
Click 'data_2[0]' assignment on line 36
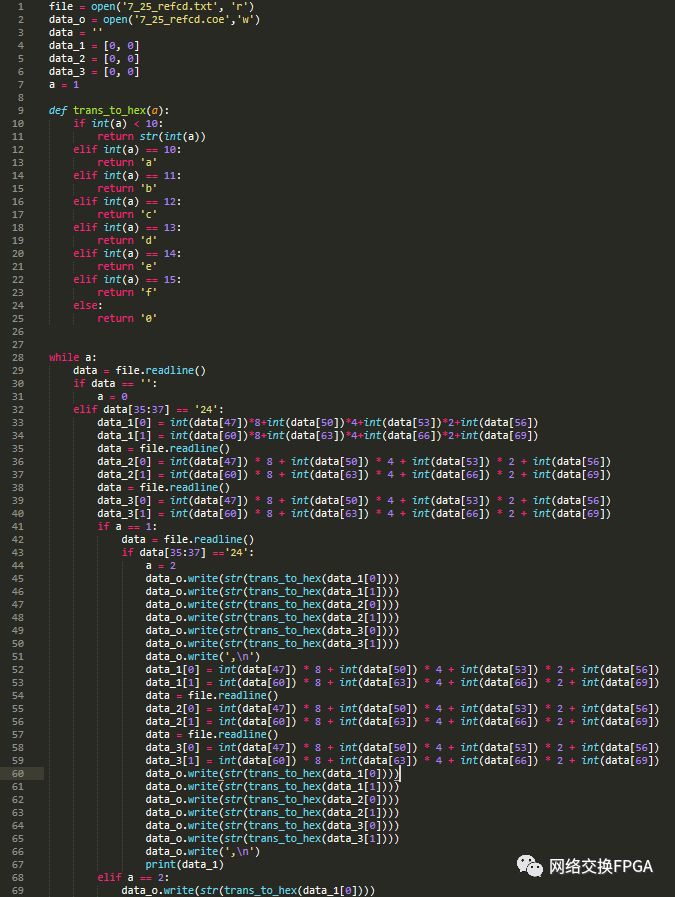[x=354, y=462]
